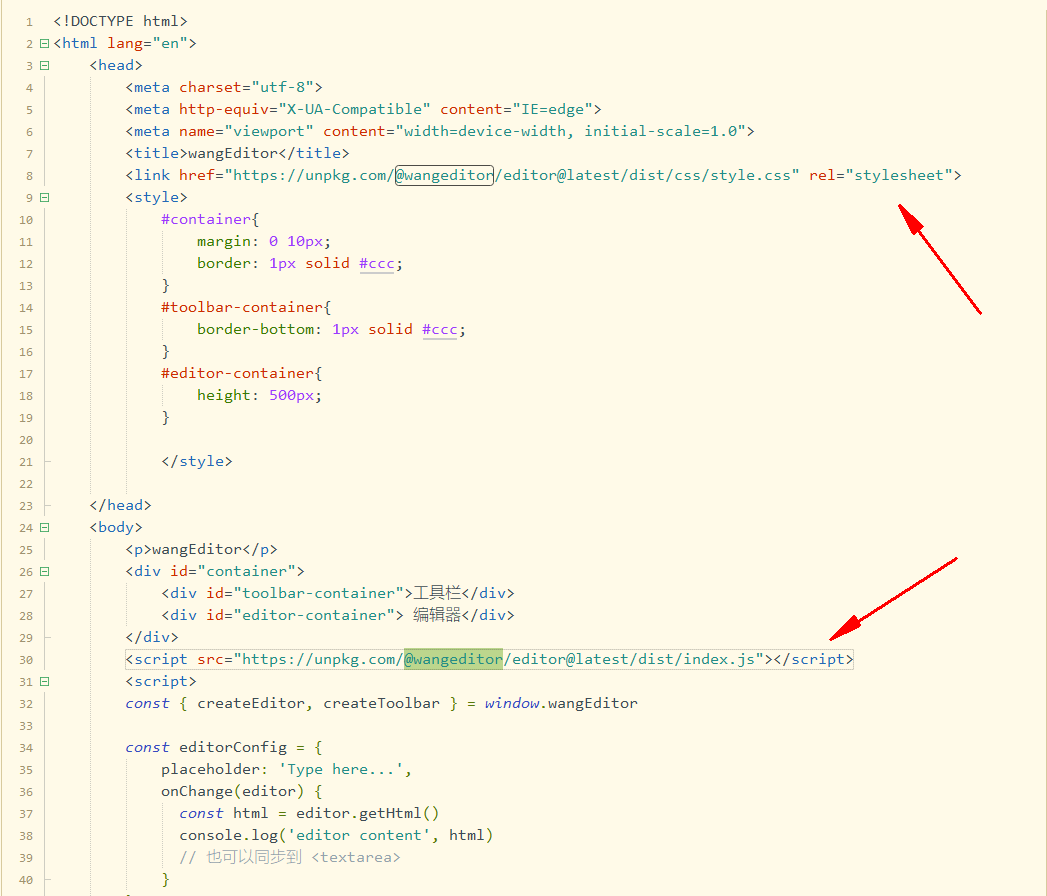Click line number 8 in the gutter
Image resolution: width=1047 pixels, height=896 pixels.
(29, 176)
